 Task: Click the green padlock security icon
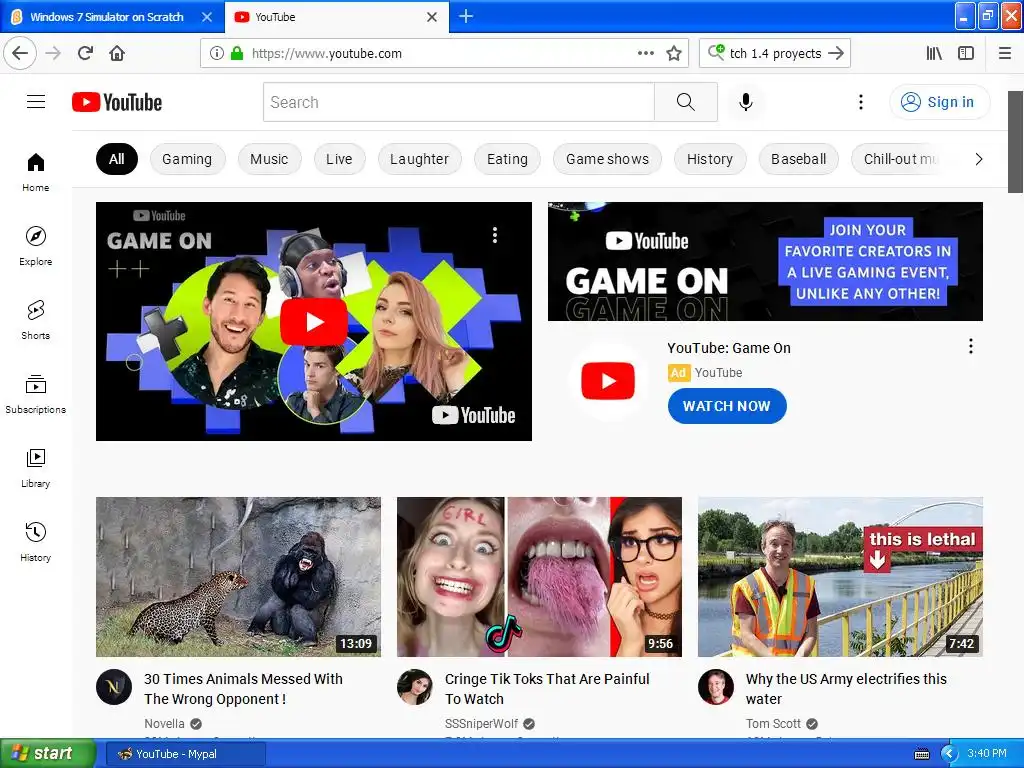[237, 54]
